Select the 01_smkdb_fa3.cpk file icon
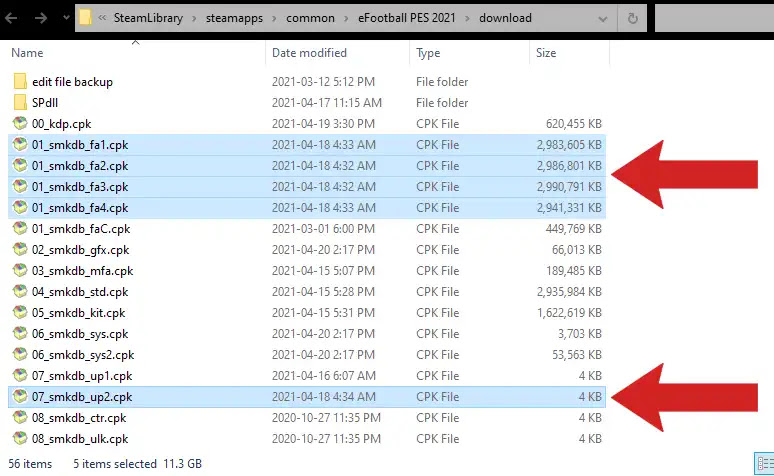 click(20, 186)
